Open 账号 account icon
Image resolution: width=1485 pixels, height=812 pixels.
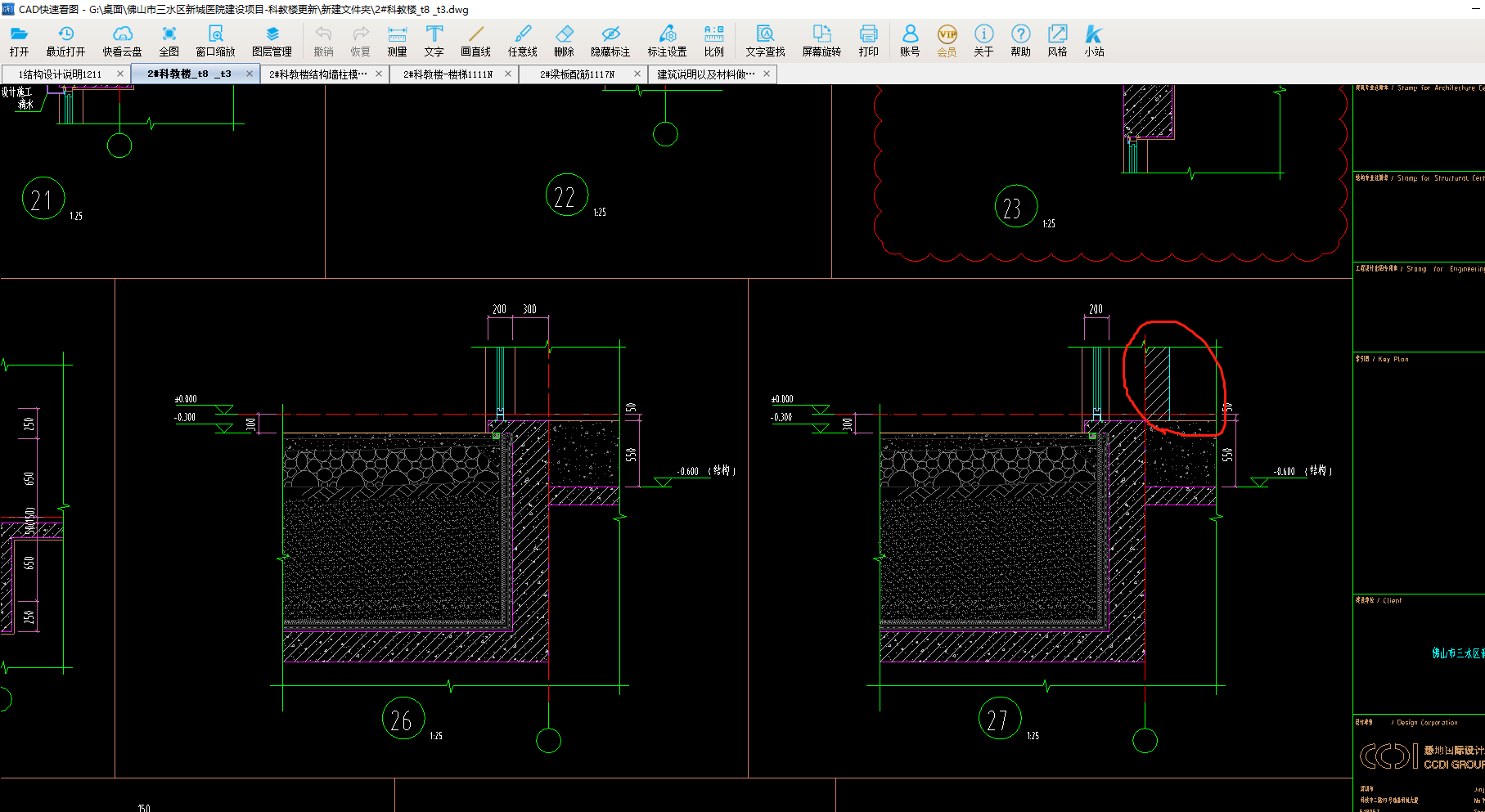click(910, 40)
